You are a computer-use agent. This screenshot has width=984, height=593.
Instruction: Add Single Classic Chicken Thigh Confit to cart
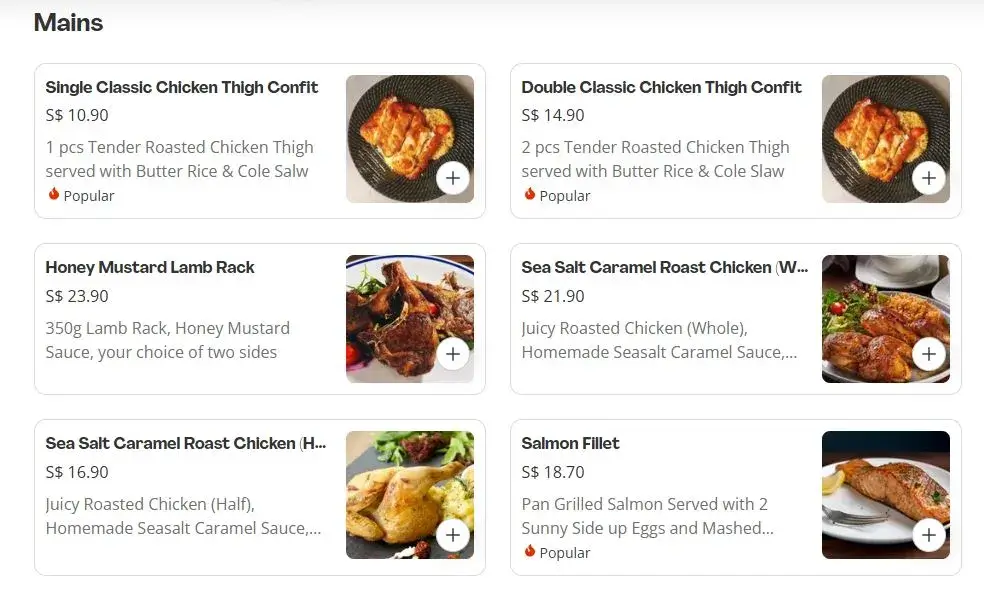click(x=453, y=178)
